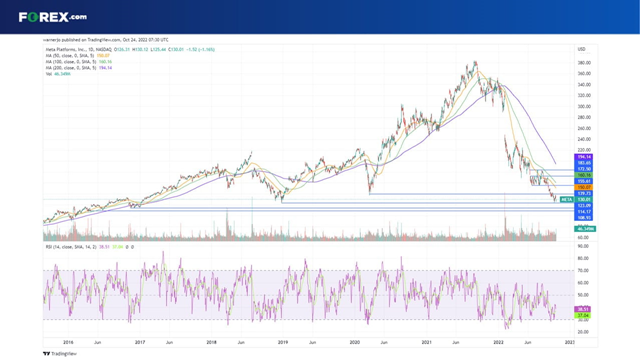
Task: Click the USD currency label
Action: coord(581,49)
